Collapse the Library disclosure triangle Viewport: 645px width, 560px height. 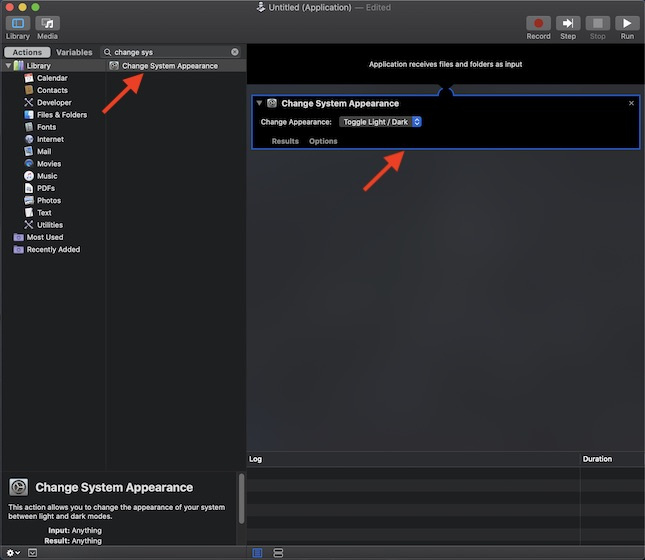[x=9, y=66]
